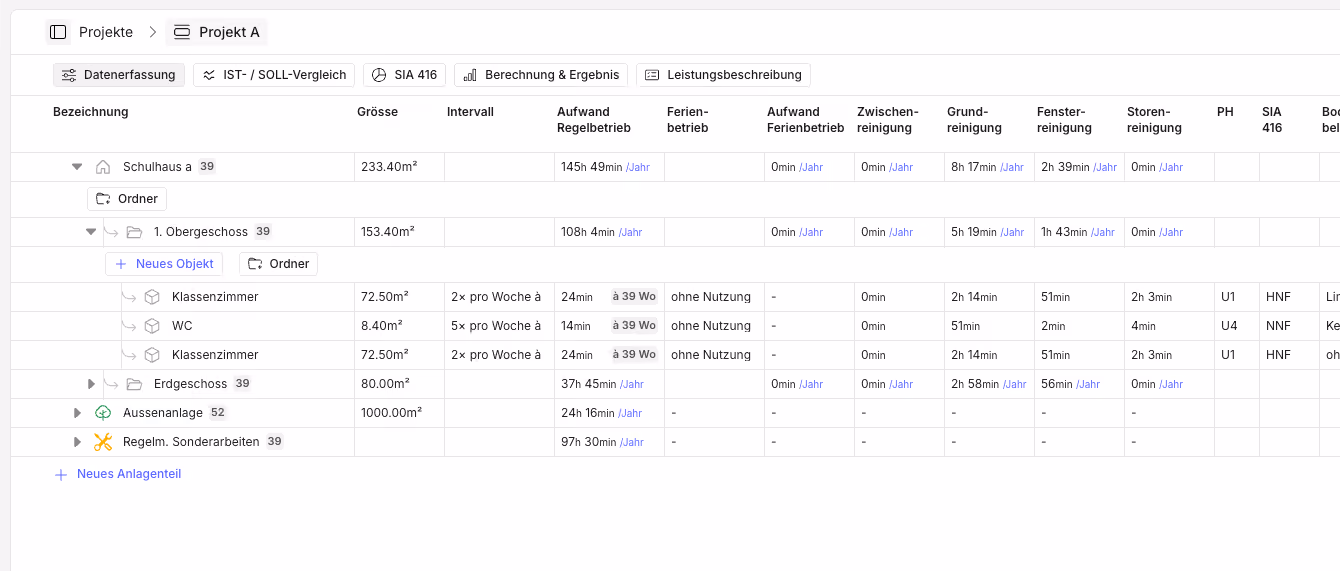Screen dimensions: 1340x571
Task: Click Bezeichnung column header
Action: [x=91, y=112]
